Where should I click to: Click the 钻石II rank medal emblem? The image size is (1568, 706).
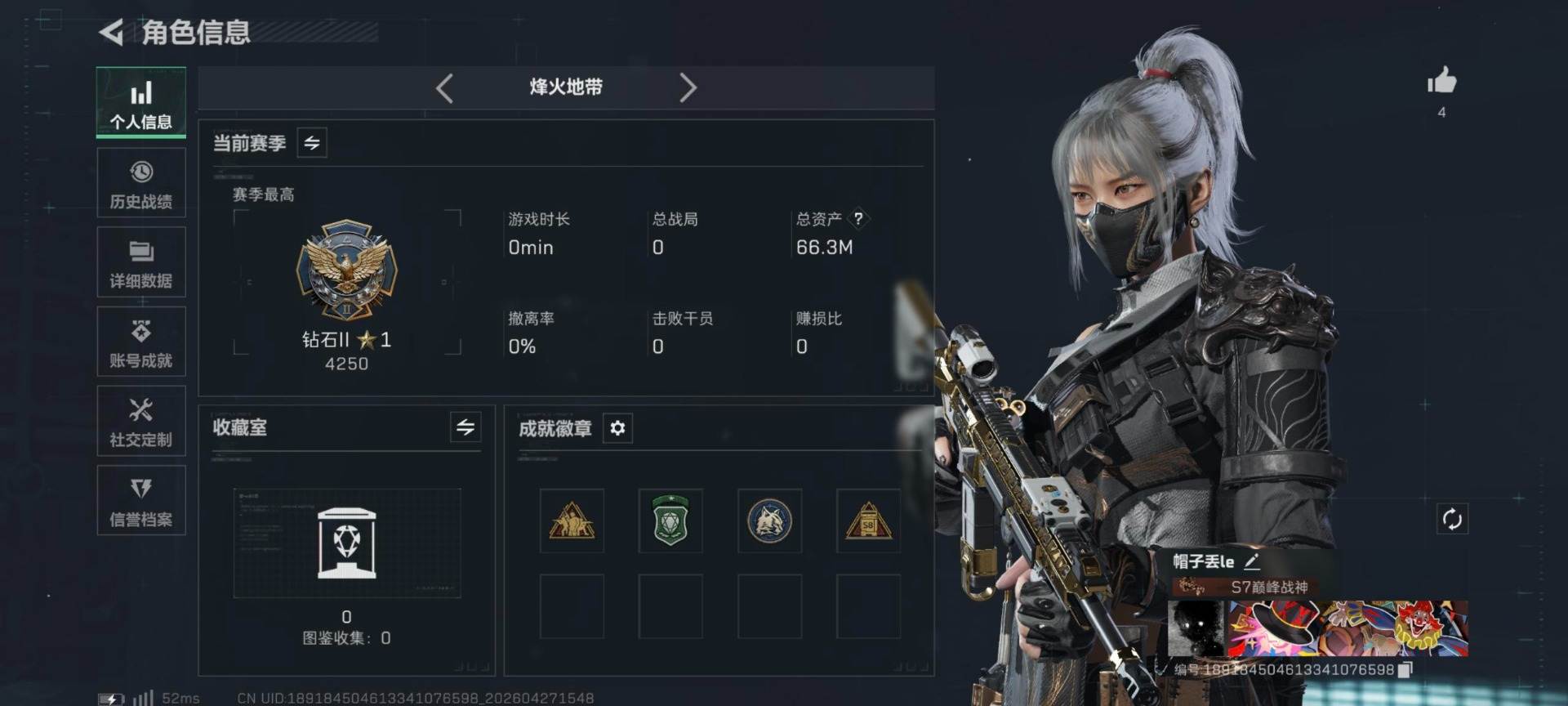tap(347, 270)
